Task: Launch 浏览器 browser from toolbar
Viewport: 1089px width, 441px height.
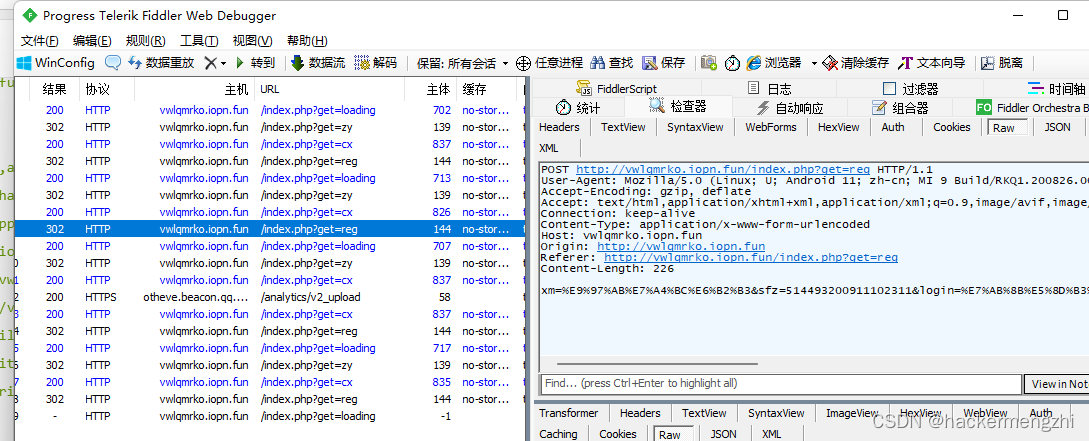Action: pyautogui.click(x=774, y=63)
